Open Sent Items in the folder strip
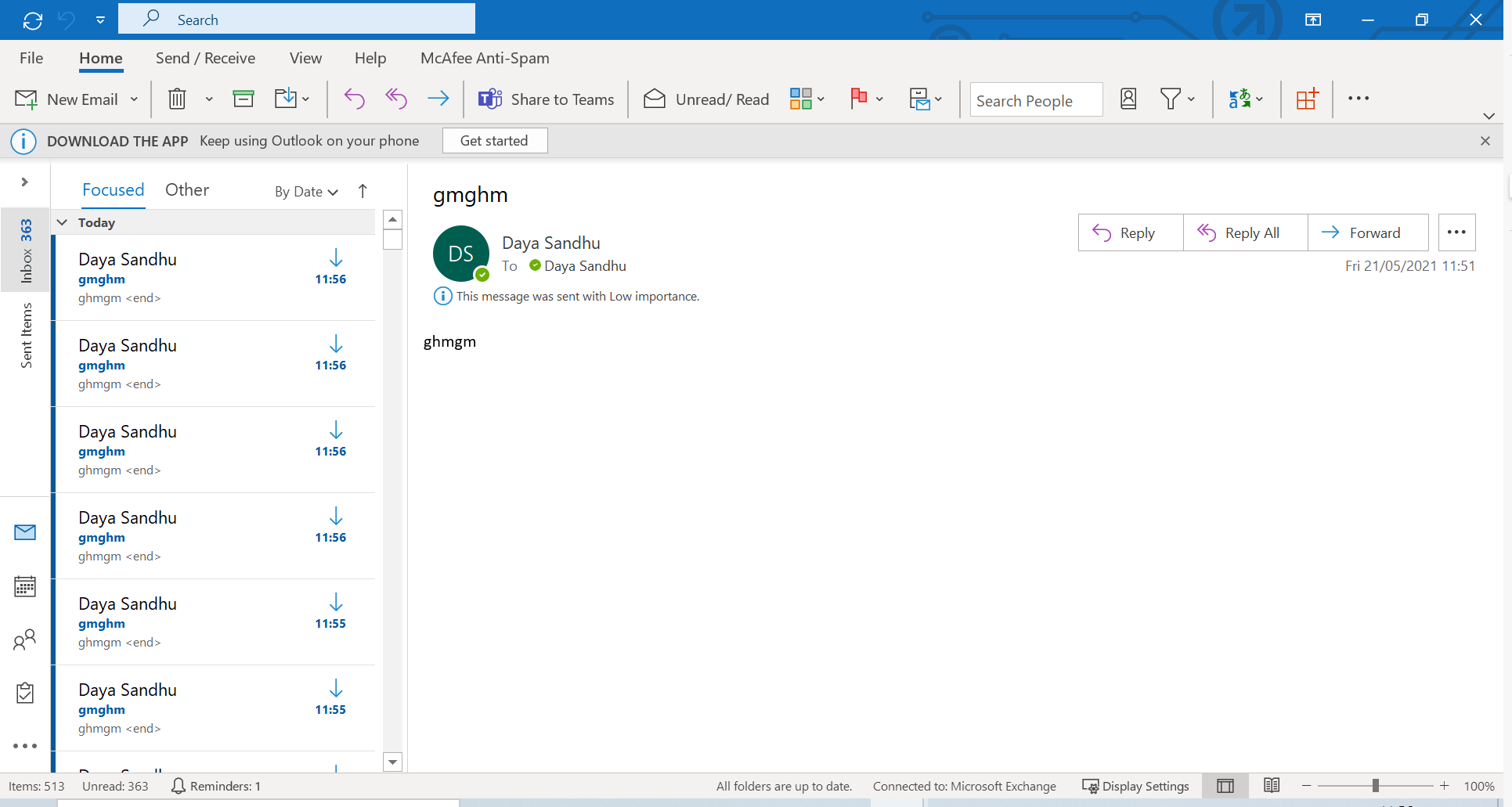1512x807 pixels. tap(27, 335)
